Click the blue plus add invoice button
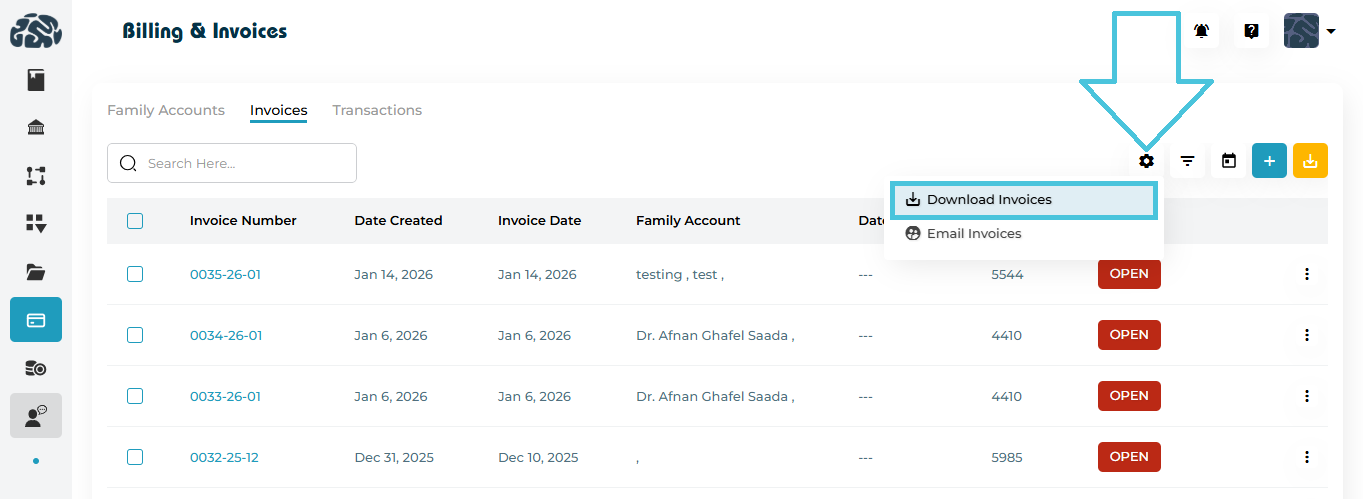The height and width of the screenshot is (499, 1363). (x=1269, y=161)
